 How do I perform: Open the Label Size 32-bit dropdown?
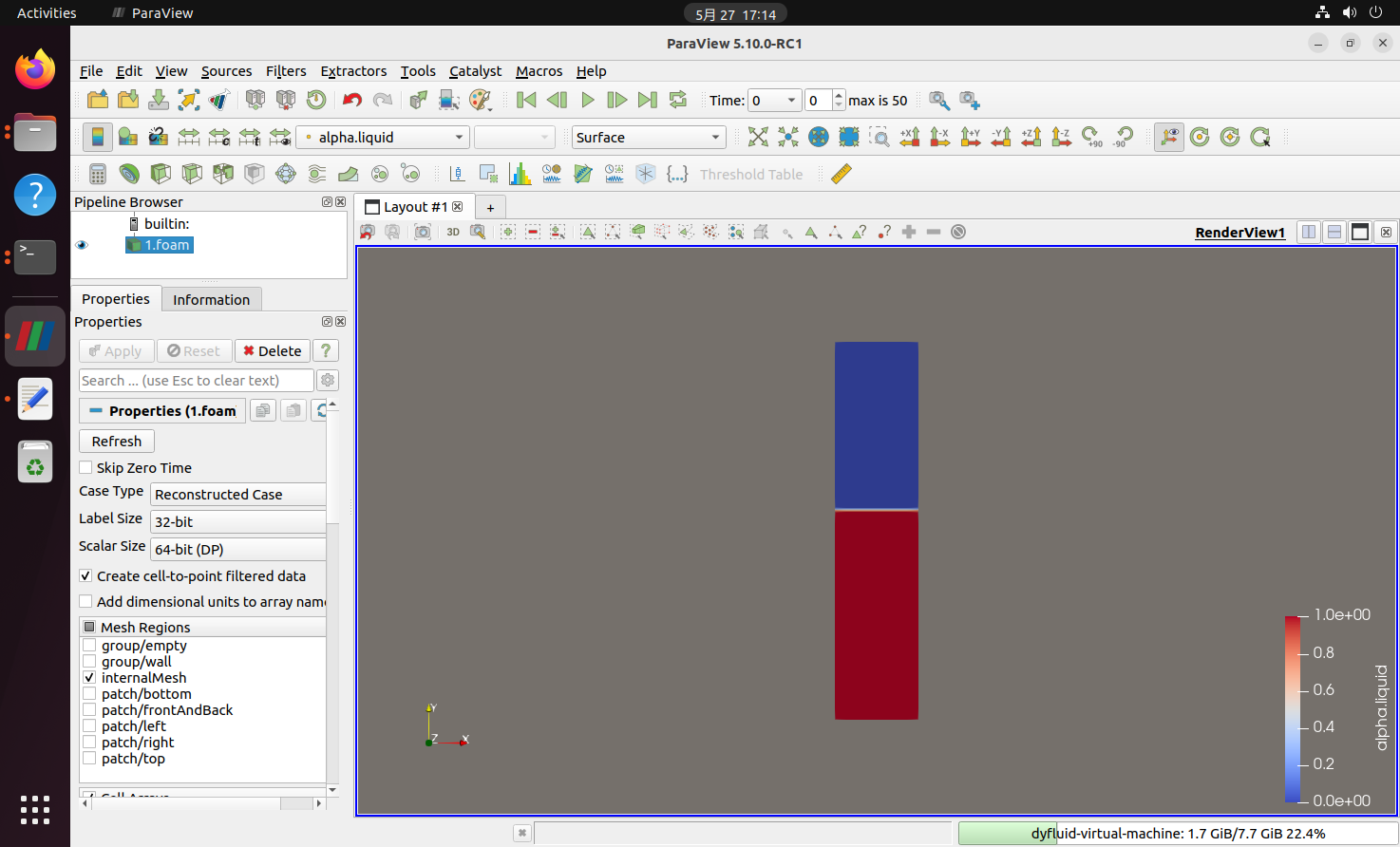point(238,521)
